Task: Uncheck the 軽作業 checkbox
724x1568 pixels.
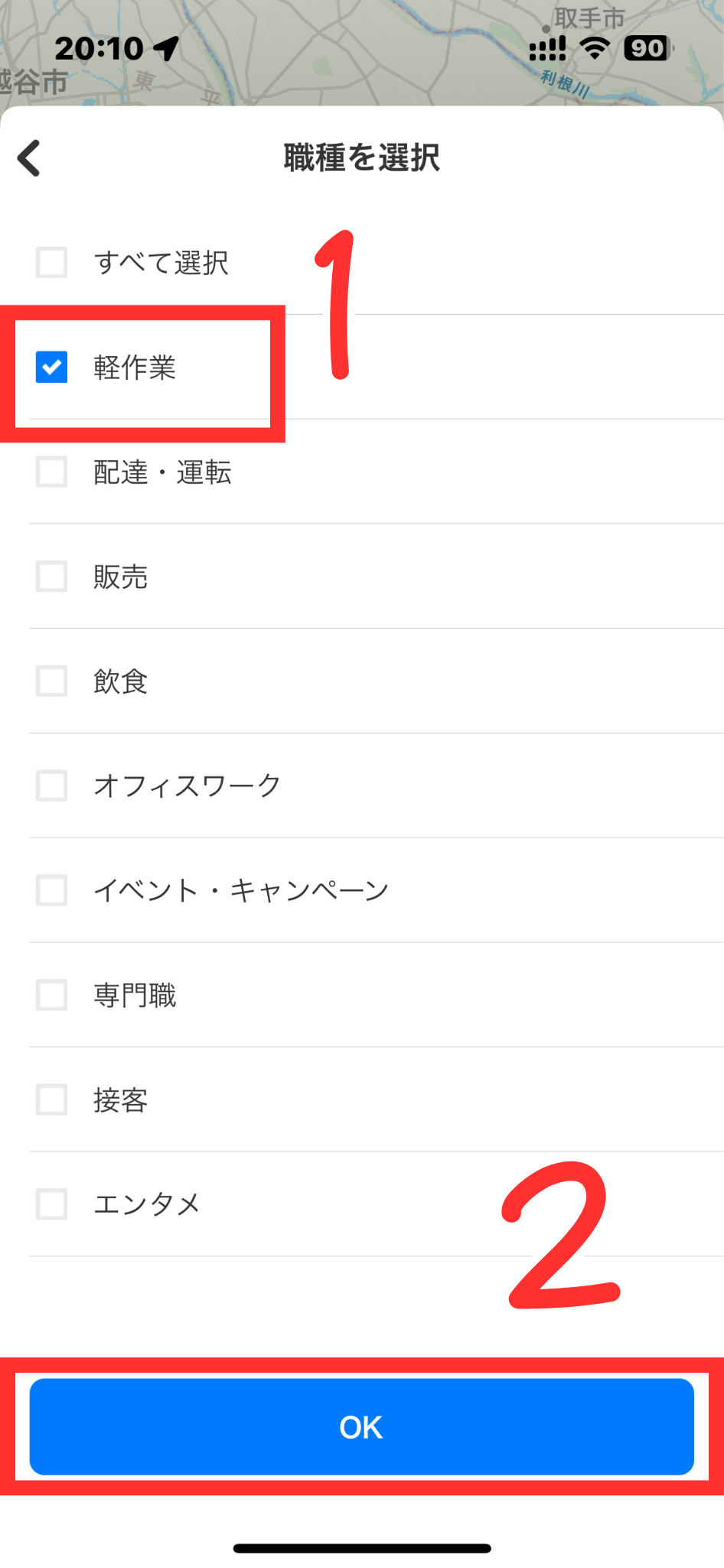Action: point(52,367)
